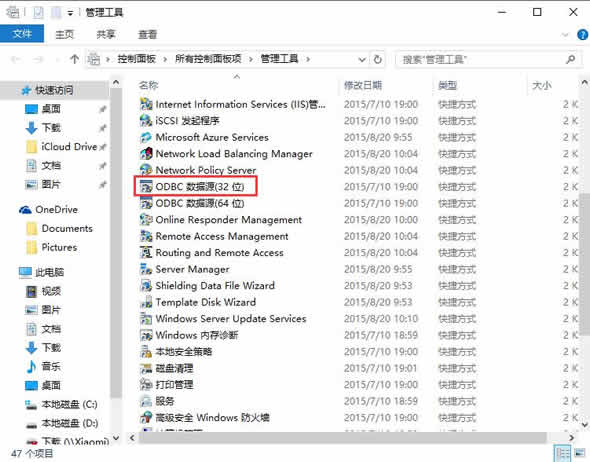Click the Network Load Balancing Manager icon
This screenshot has width=590, height=462.
click(x=146, y=153)
